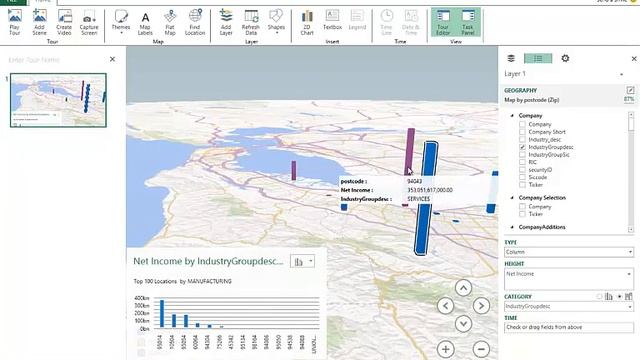Image resolution: width=640 pixels, height=360 pixels.
Task: Change the chart type dropdown
Action: pos(302,262)
